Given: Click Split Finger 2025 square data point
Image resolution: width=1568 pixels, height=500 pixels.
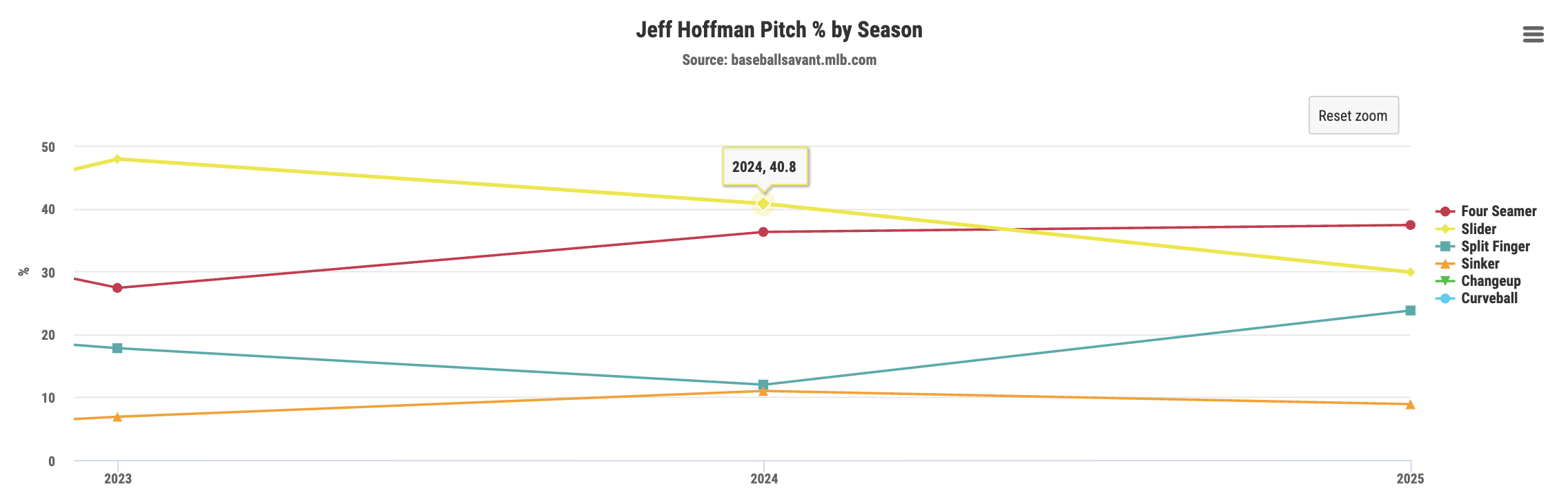Looking at the screenshot, I should coord(1410,311).
